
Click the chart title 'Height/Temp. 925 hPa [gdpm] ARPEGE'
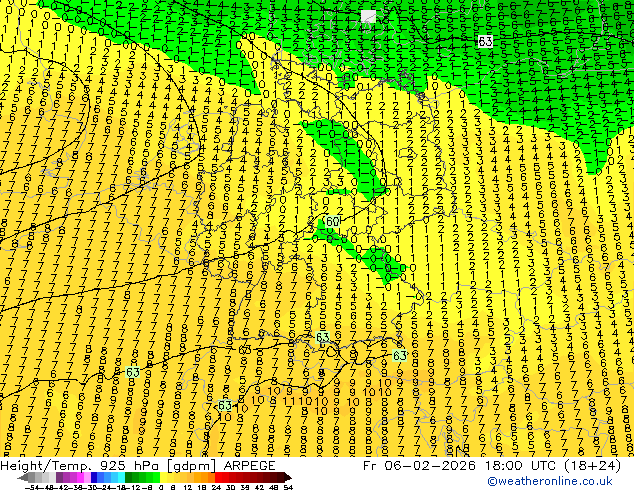click(138, 466)
